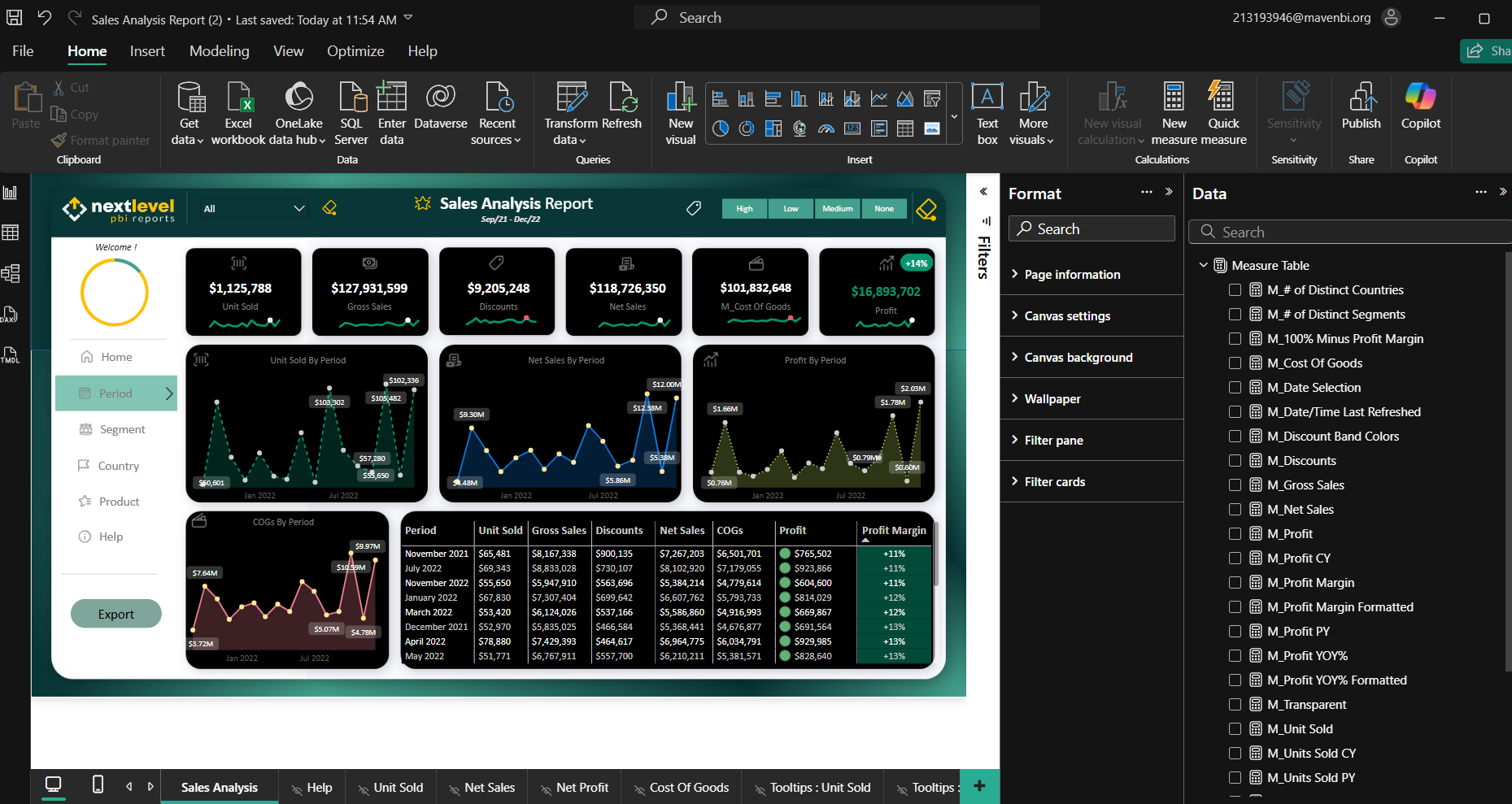
Task: Tick the M_Profit Margin checkbox
Action: (1235, 583)
